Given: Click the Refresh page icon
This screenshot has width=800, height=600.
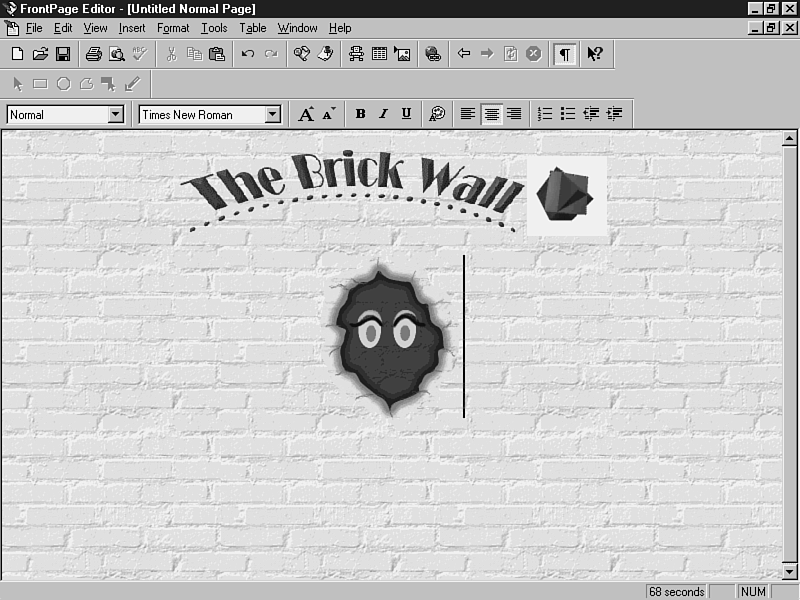Looking at the screenshot, I should 510,54.
